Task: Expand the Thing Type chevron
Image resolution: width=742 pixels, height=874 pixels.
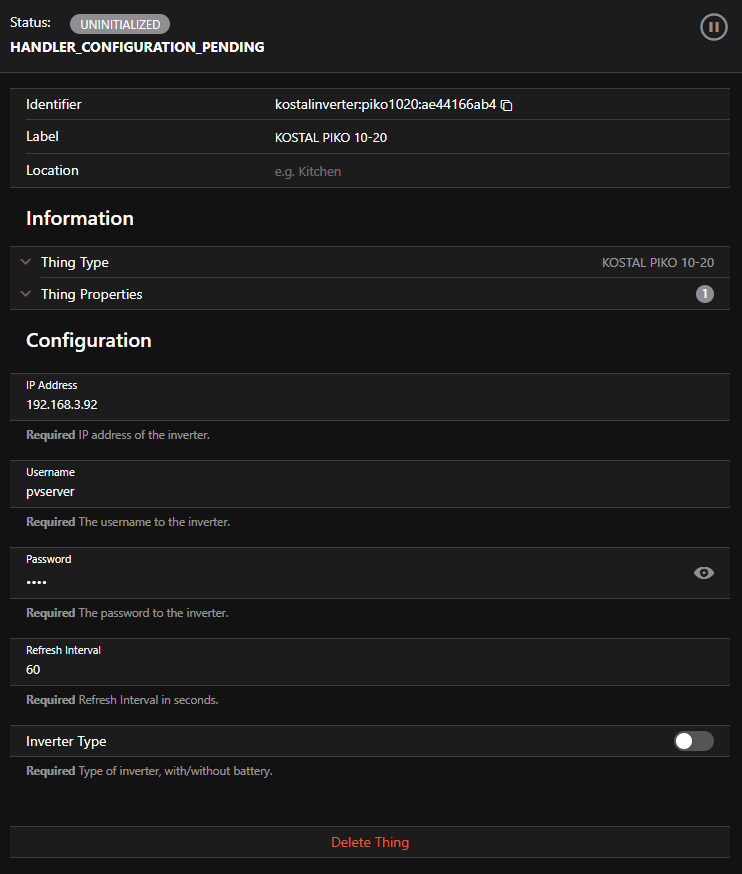Action: [x=26, y=263]
